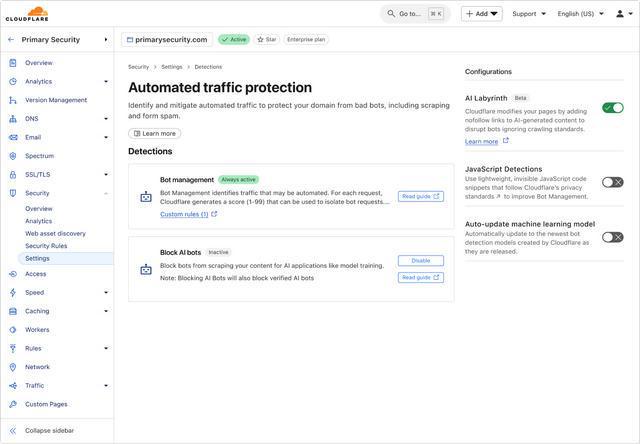Open the Add dropdown menu
This screenshot has height=444, width=640.
coord(482,13)
